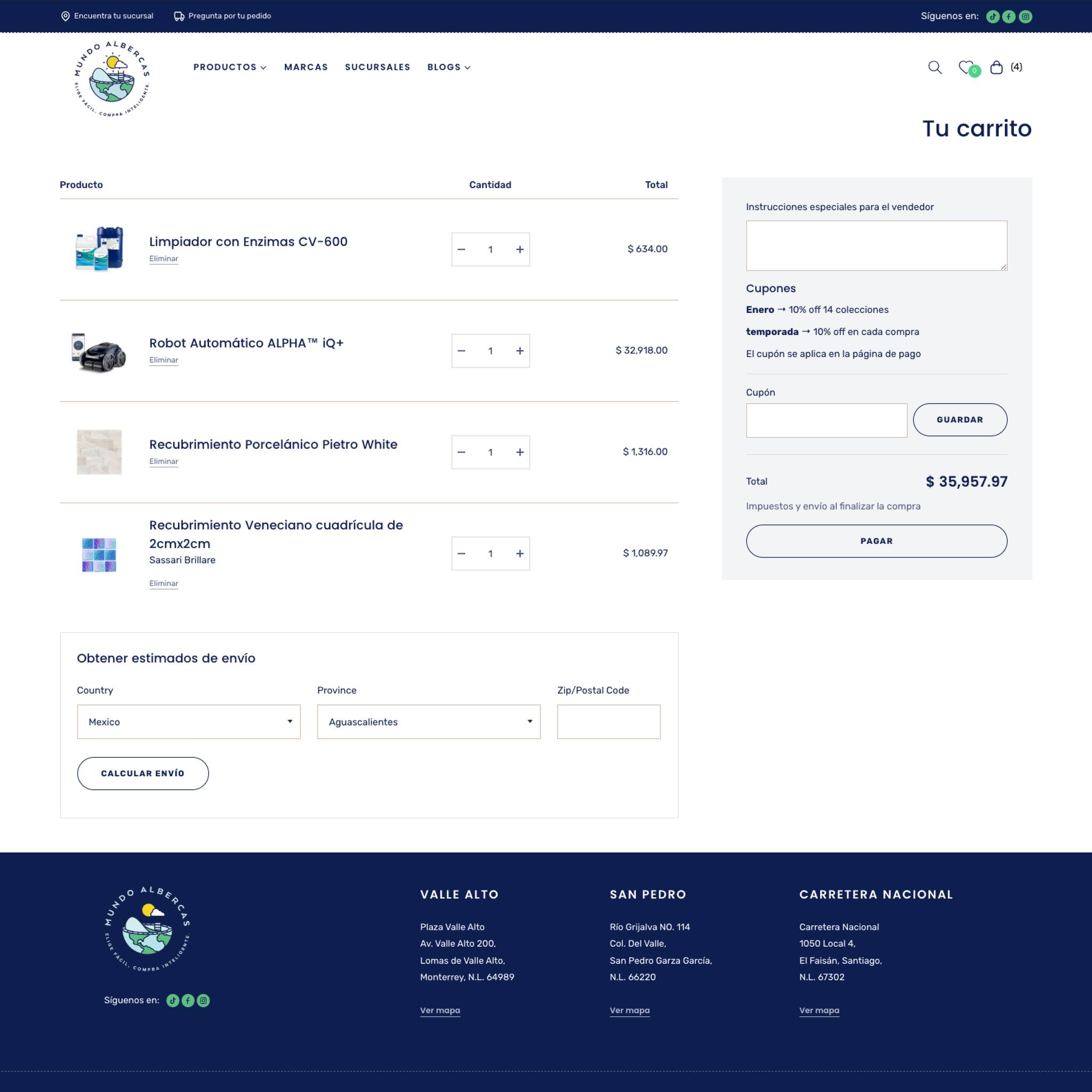Open the search magnifier icon
This screenshot has width=1092, height=1092.
coord(935,67)
